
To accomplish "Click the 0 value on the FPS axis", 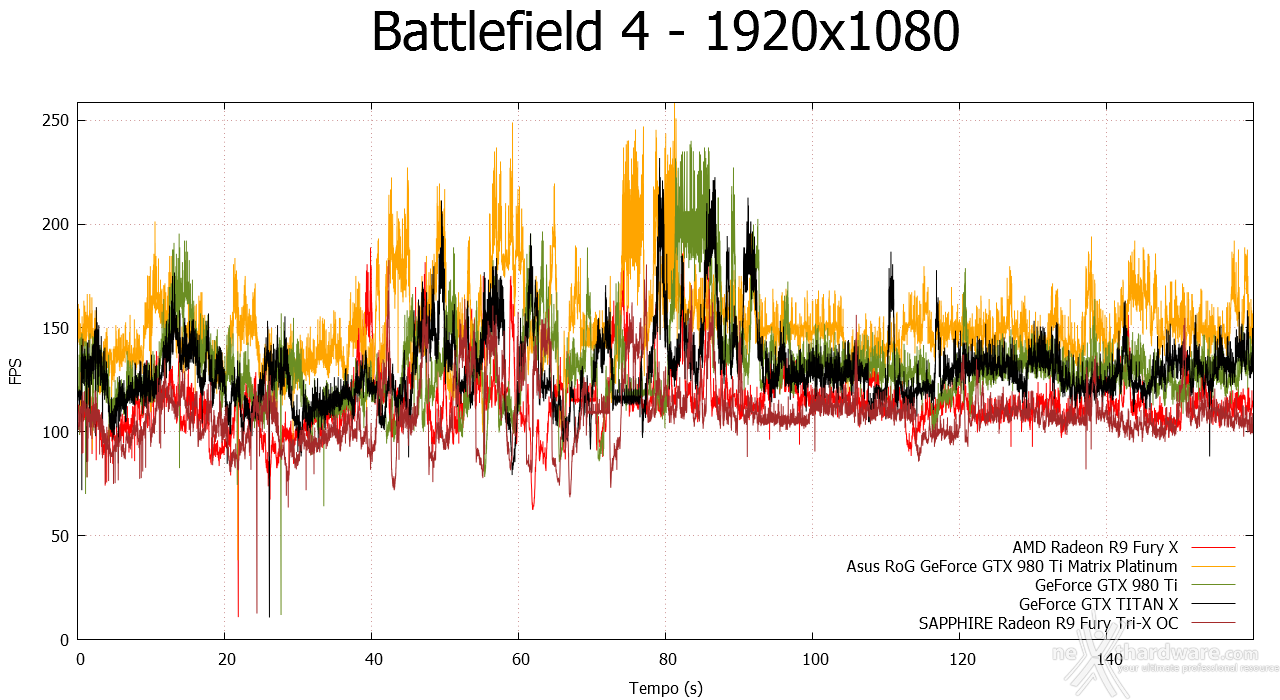I will pos(66,640).
